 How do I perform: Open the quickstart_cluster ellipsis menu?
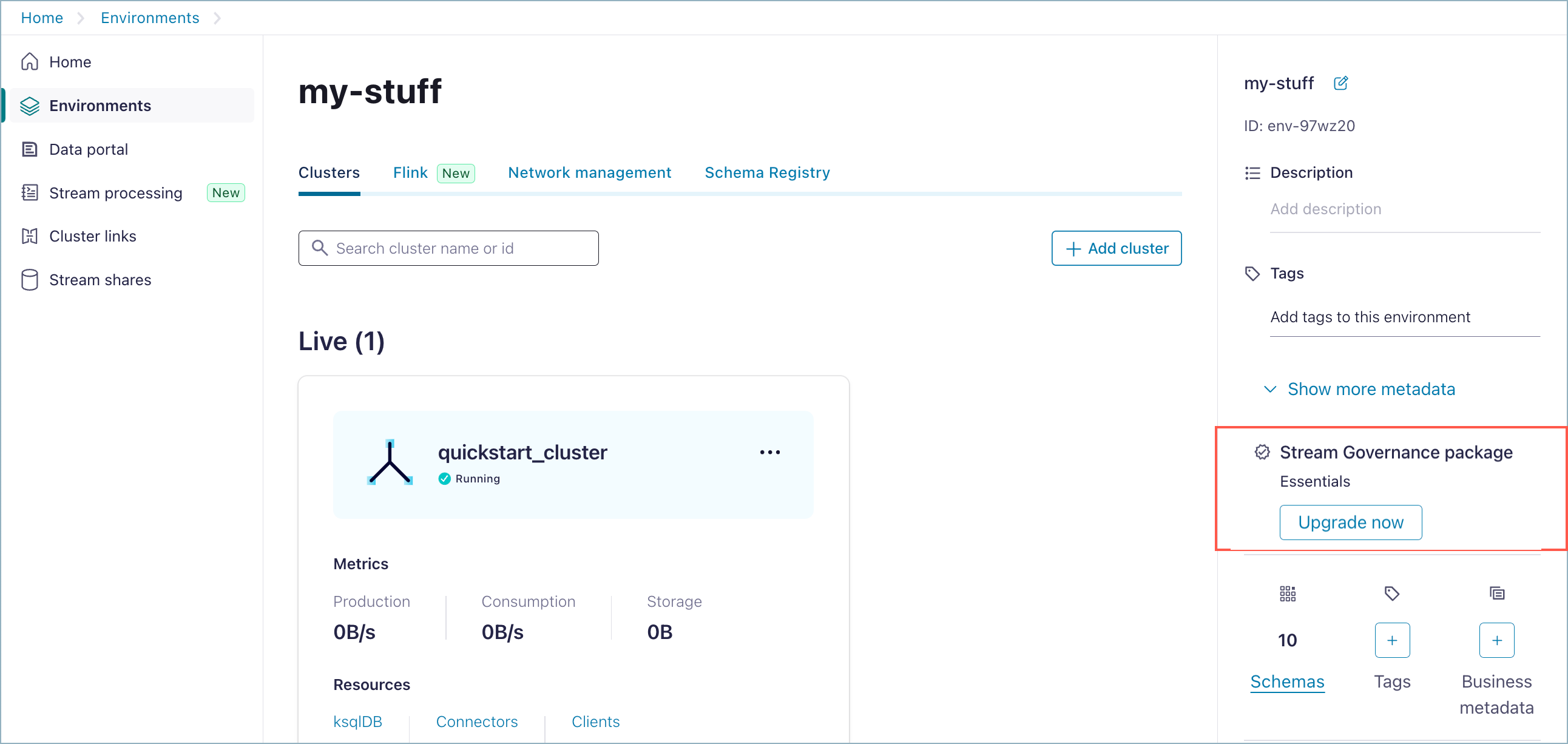click(769, 451)
